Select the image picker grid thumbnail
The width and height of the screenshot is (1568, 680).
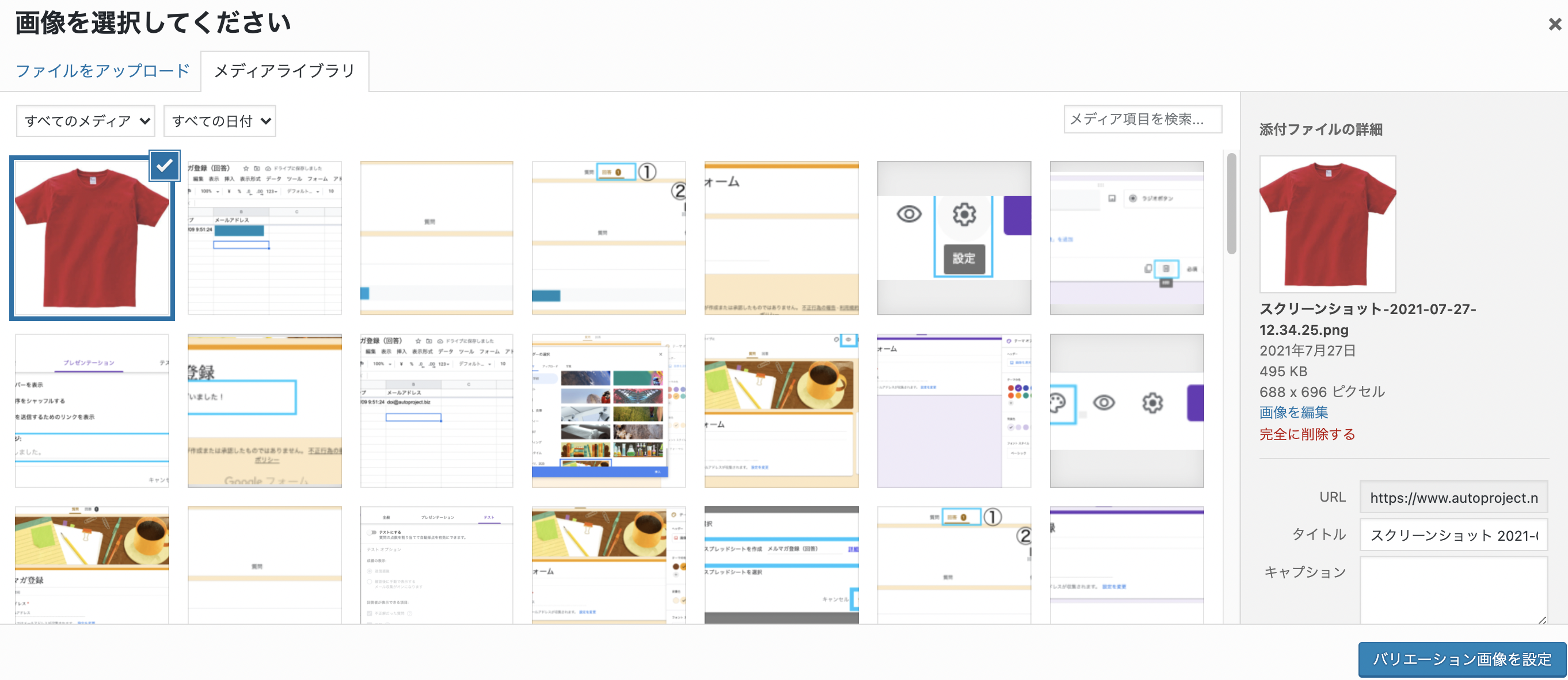(608, 411)
